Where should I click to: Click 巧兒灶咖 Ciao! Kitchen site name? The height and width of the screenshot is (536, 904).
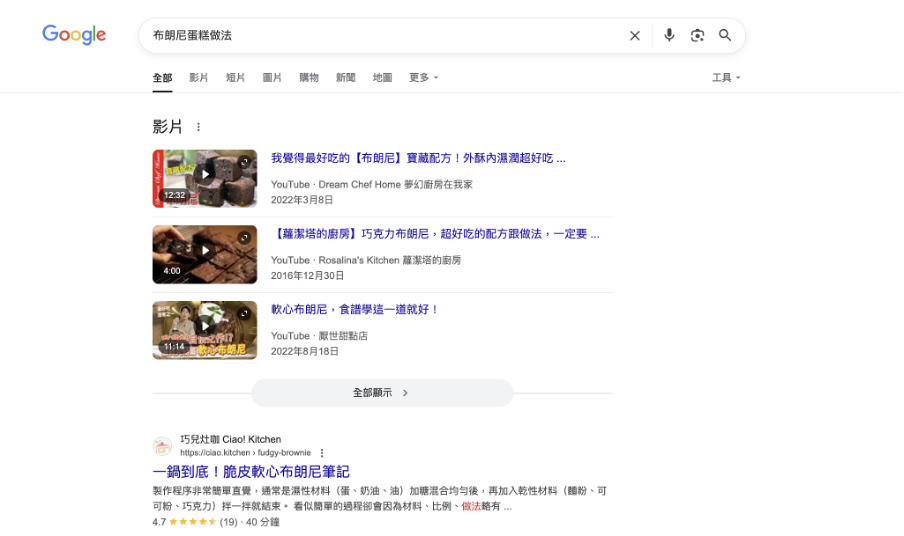[231, 439]
